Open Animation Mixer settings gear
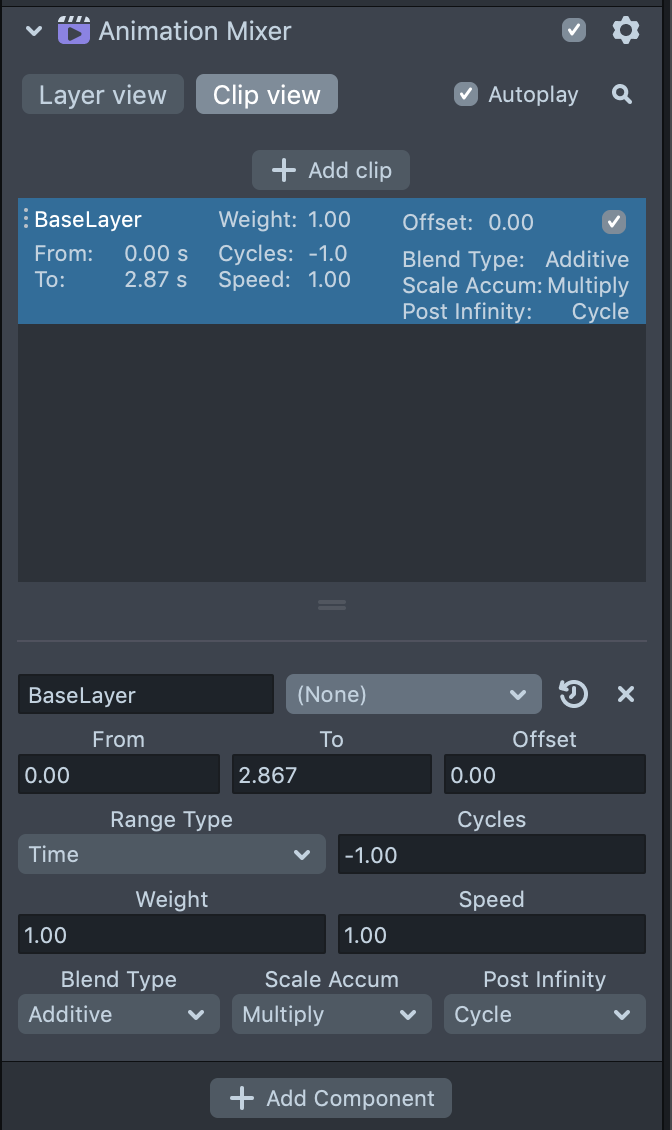 tap(625, 30)
